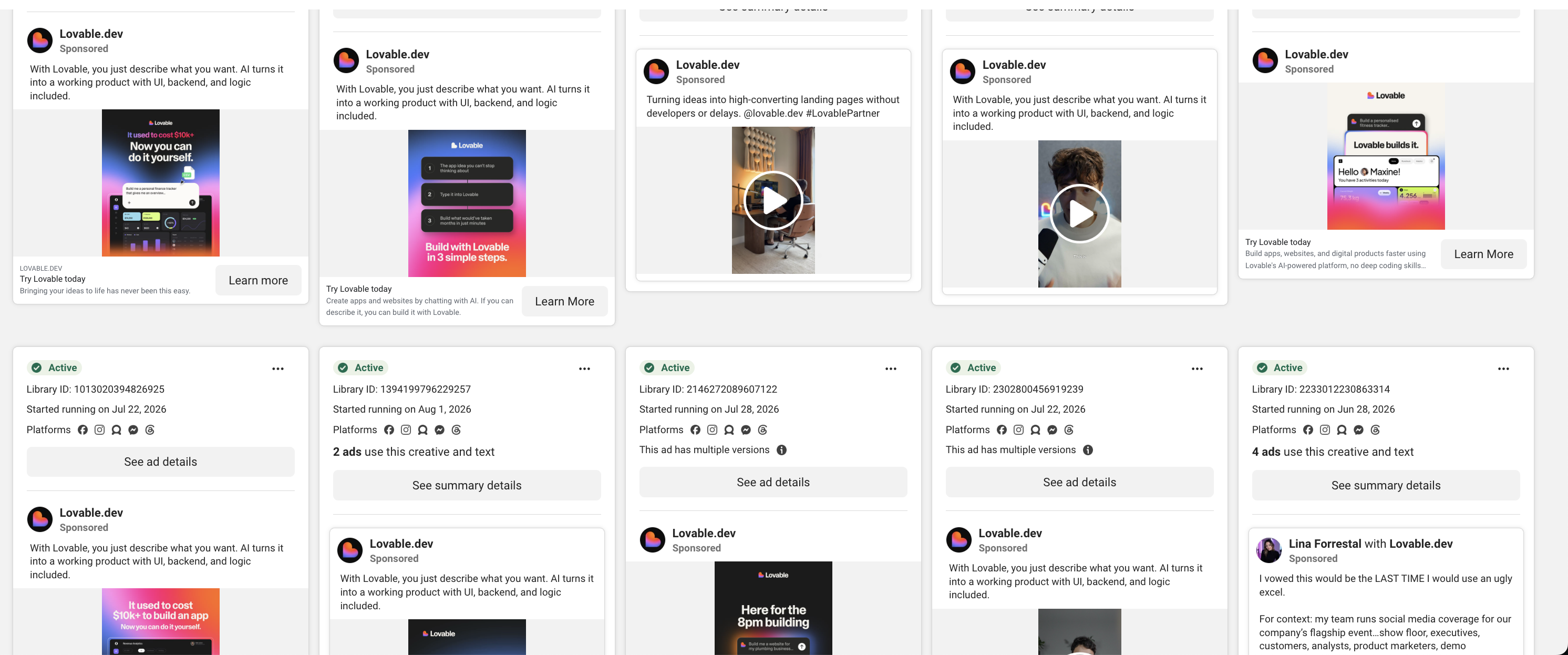1568x655 pixels.
Task: Click Active status badge on ad 2233012230863314
Action: click(1280, 367)
